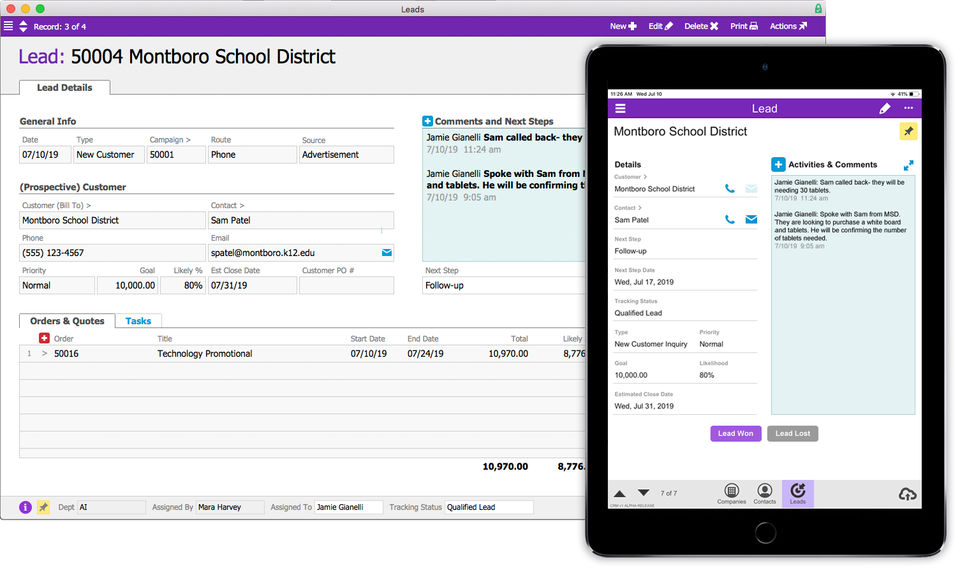
Task: Add new comment with blue plus icon
Action: click(x=427, y=121)
